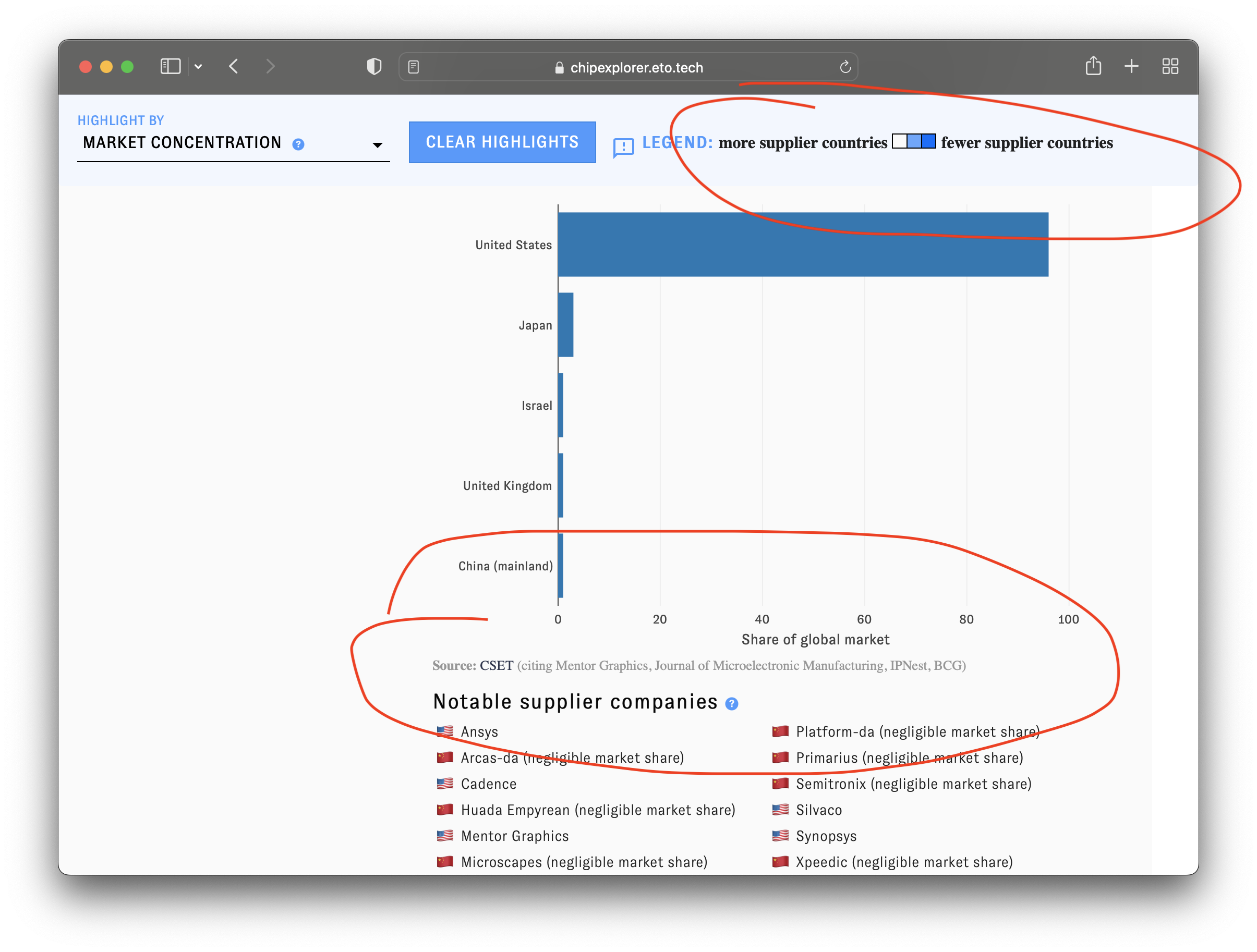Open the Market Concentration highlight dropdown
The width and height of the screenshot is (1257, 952).
(x=377, y=145)
